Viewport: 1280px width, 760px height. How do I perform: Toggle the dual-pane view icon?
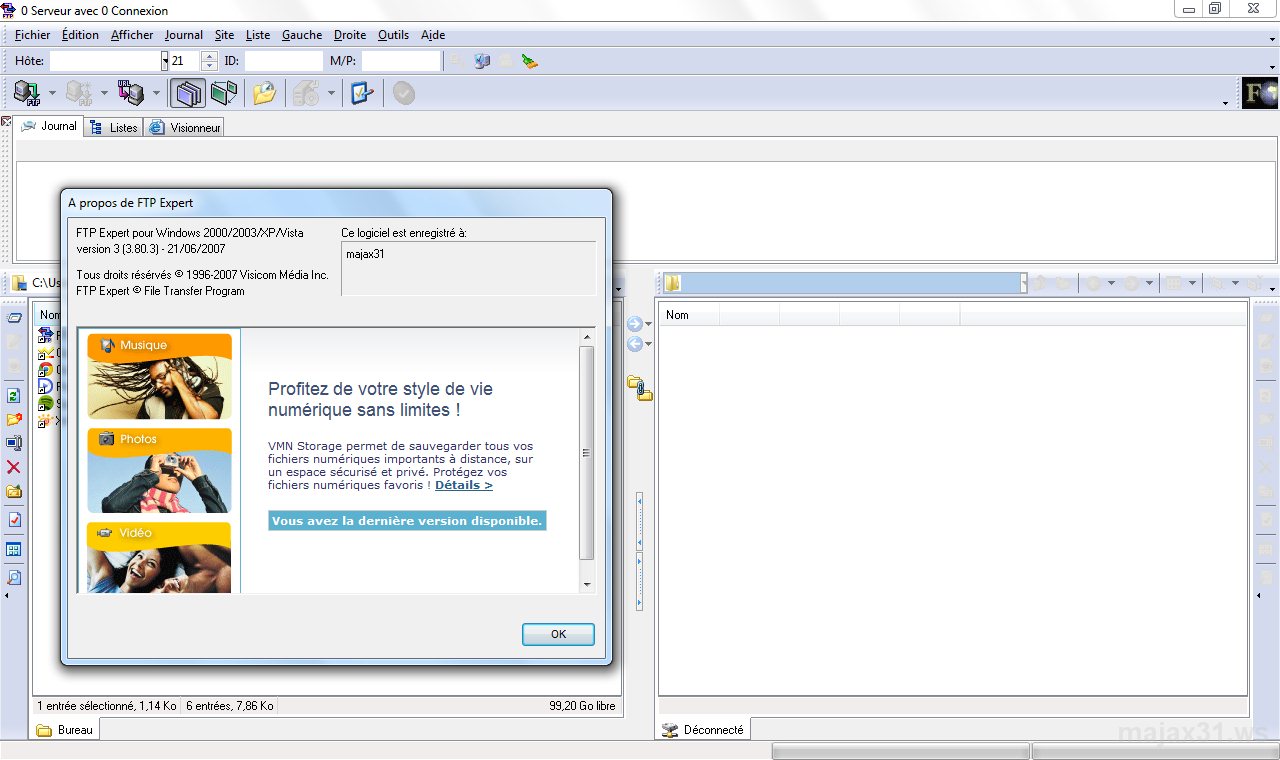tap(187, 92)
